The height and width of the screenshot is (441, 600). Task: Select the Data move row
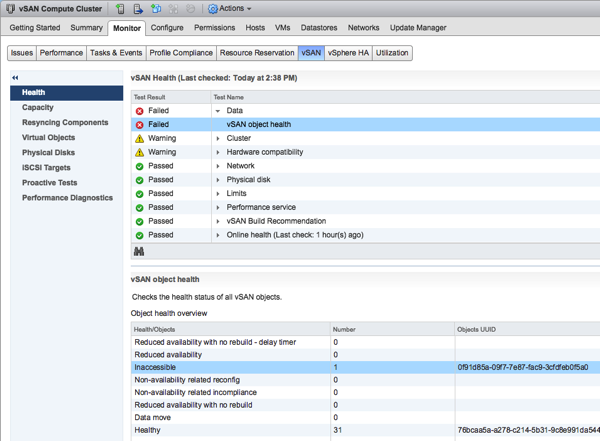coord(365,417)
